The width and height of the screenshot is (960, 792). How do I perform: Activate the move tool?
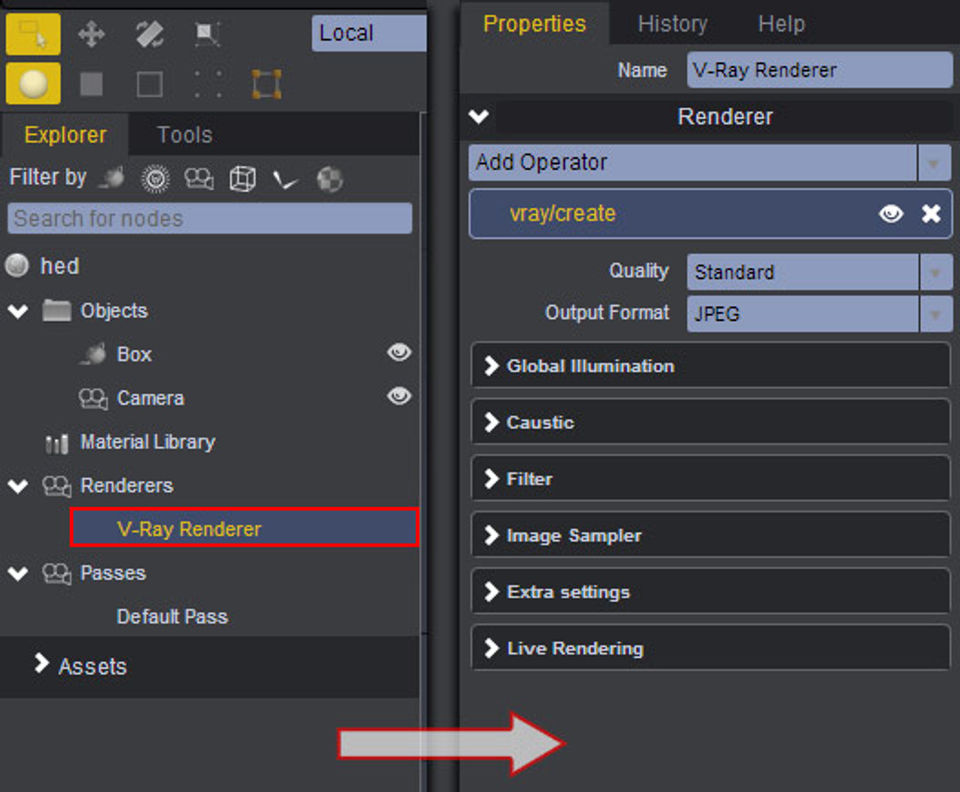coord(91,34)
